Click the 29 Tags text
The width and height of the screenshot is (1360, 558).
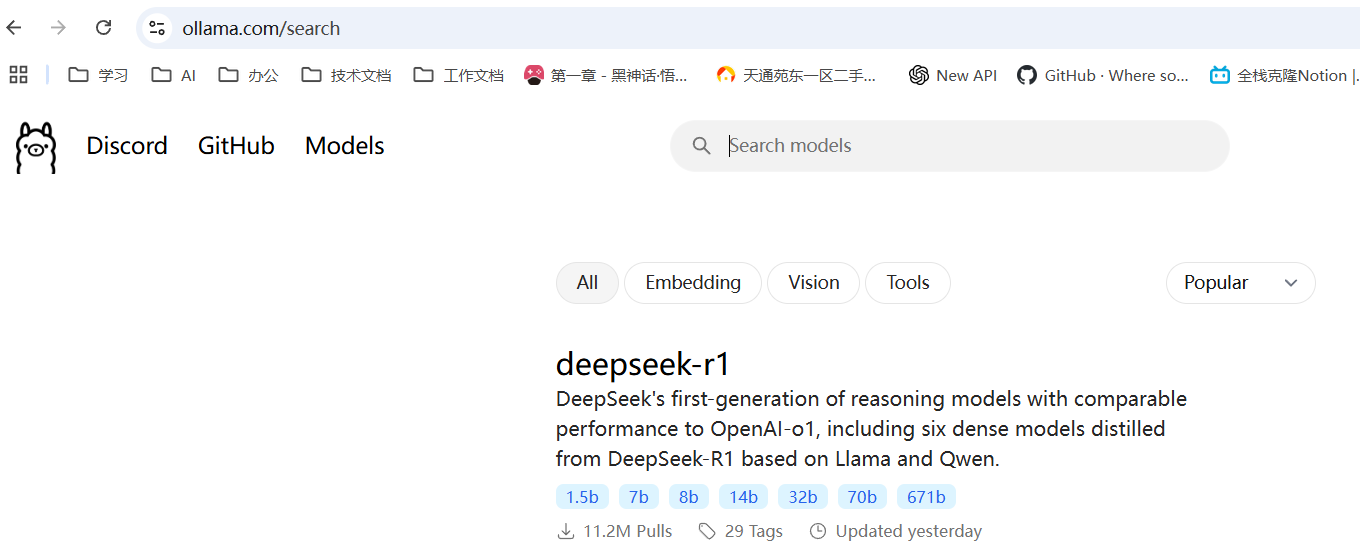point(754,532)
